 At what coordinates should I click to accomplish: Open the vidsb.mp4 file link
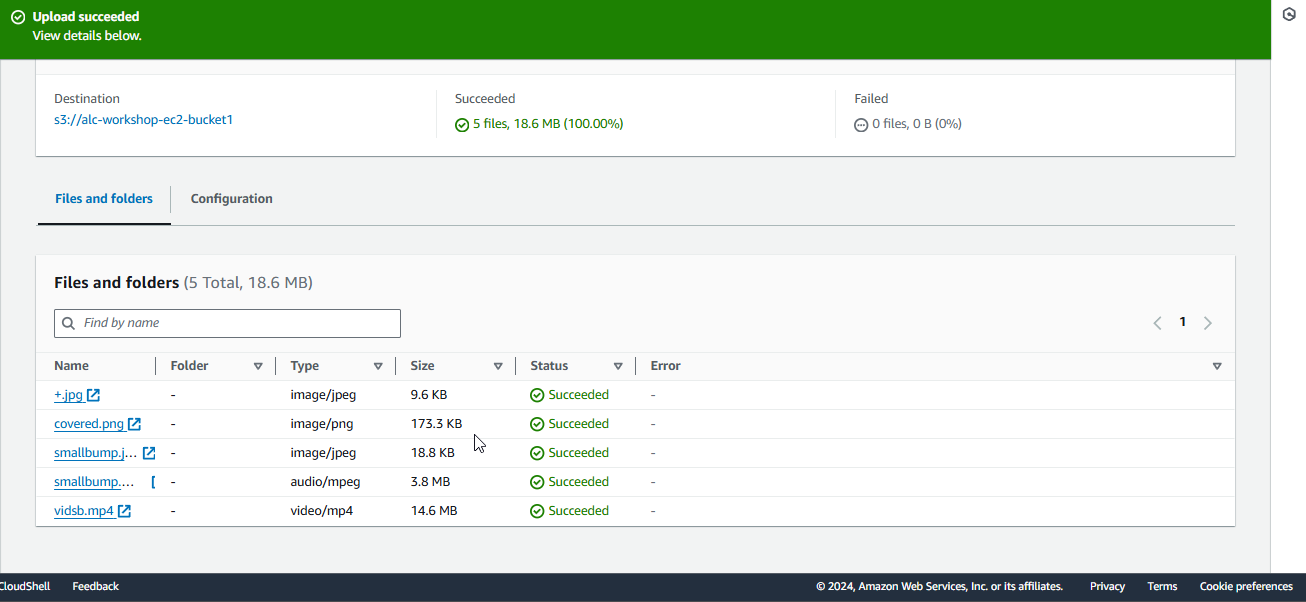pos(84,511)
